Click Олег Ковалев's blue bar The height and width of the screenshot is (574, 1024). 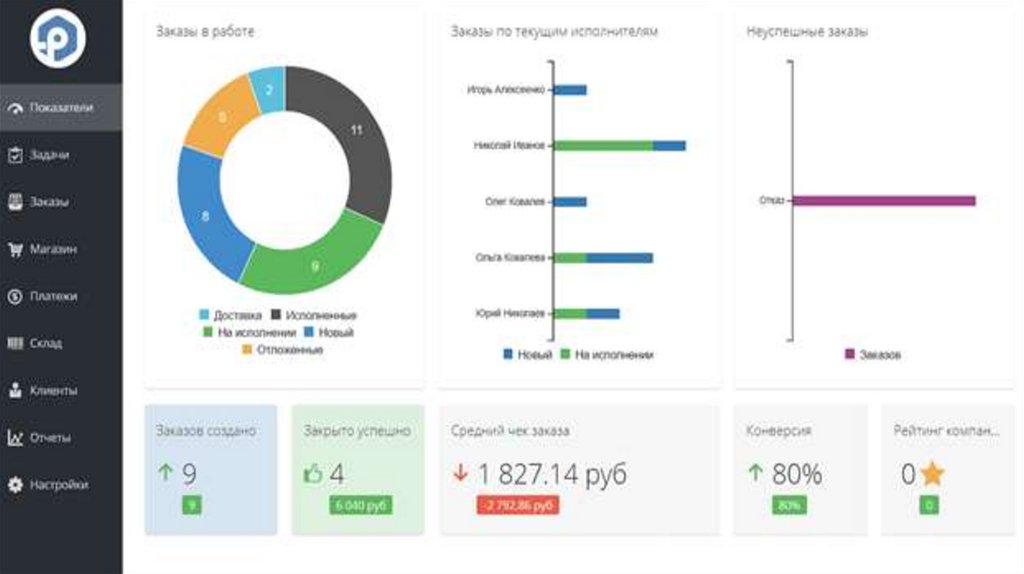pyautogui.click(x=570, y=202)
